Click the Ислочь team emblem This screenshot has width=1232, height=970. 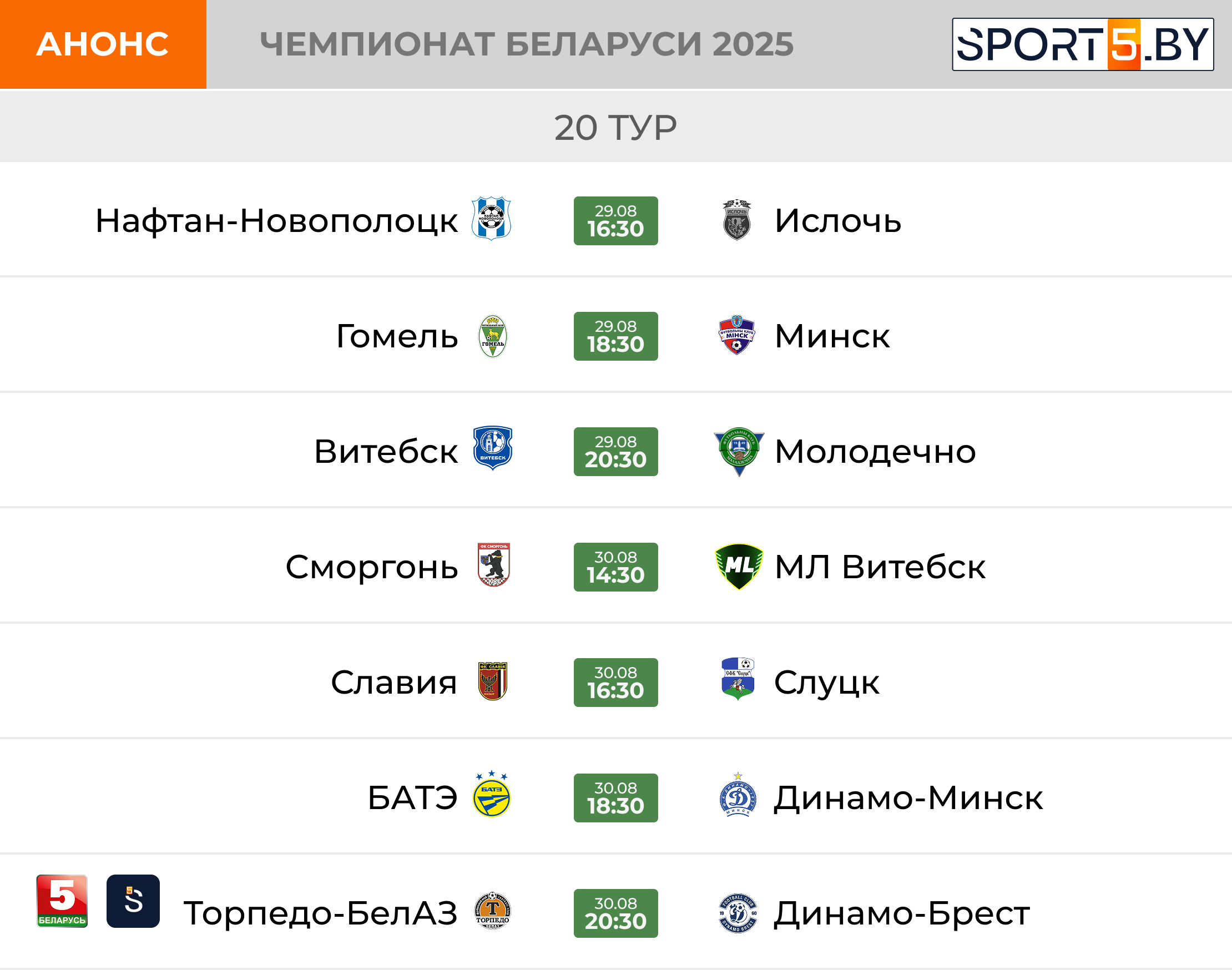[x=736, y=220]
